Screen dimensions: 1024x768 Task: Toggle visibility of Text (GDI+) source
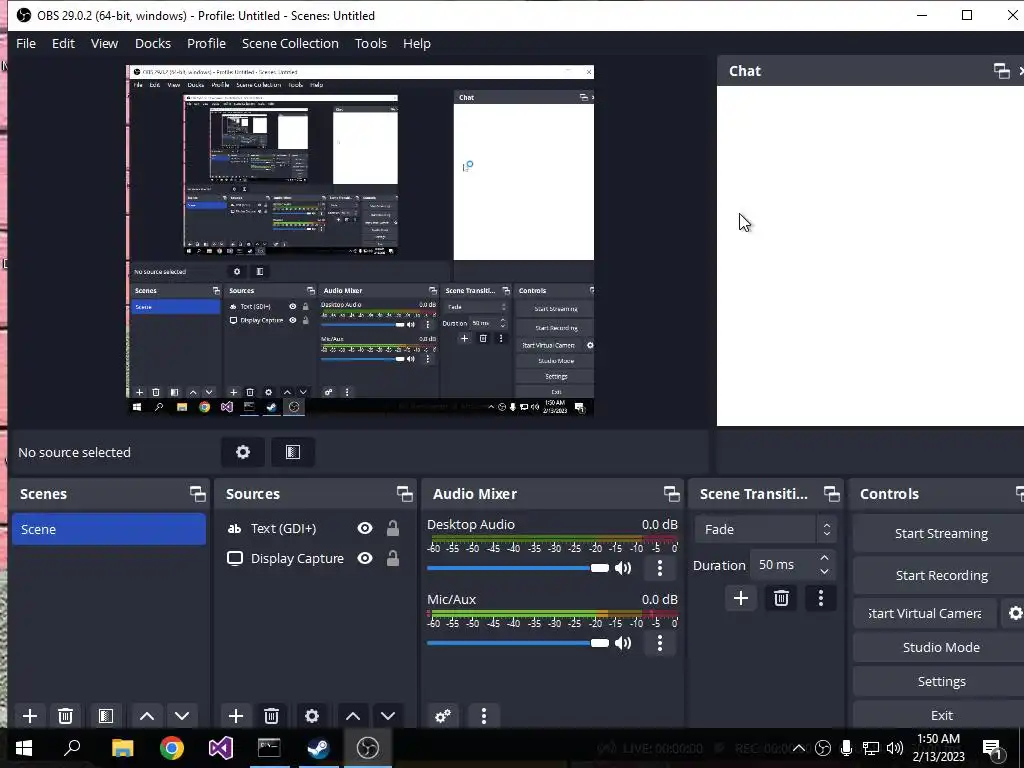pyautogui.click(x=365, y=528)
